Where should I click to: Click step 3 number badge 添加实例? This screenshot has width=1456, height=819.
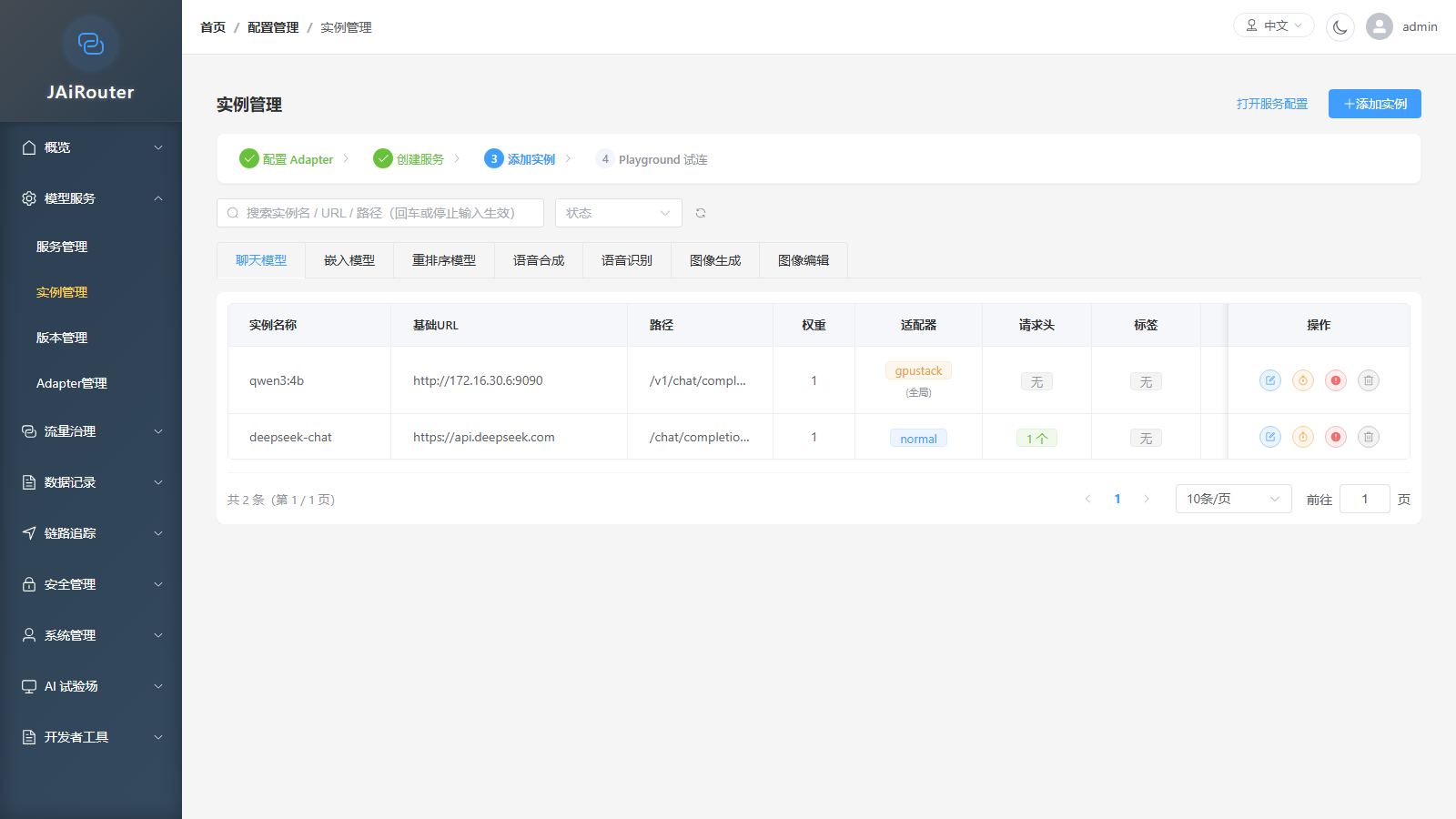(x=494, y=158)
